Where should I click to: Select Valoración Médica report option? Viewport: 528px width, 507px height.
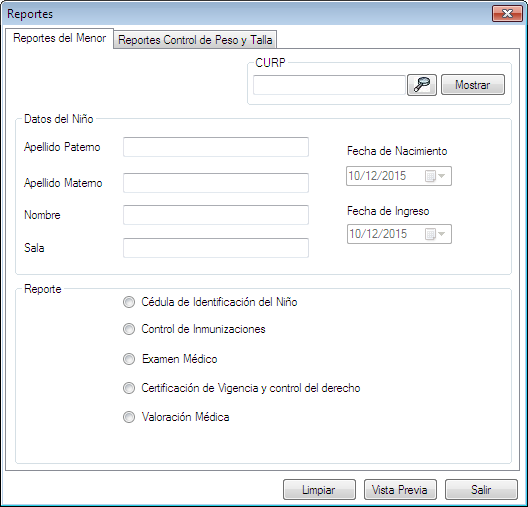coord(129,417)
